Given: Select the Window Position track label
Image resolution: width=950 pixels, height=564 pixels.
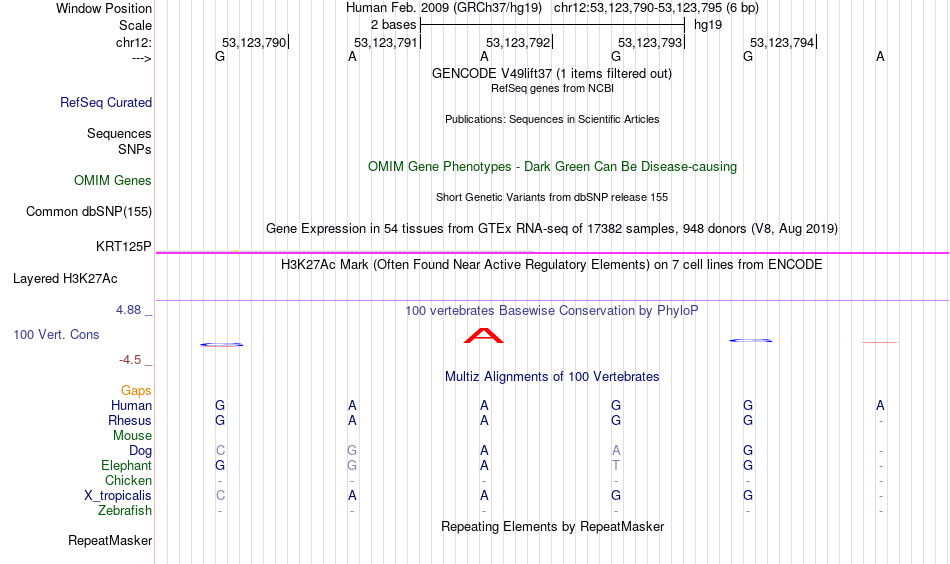Looking at the screenshot, I should [104, 8].
